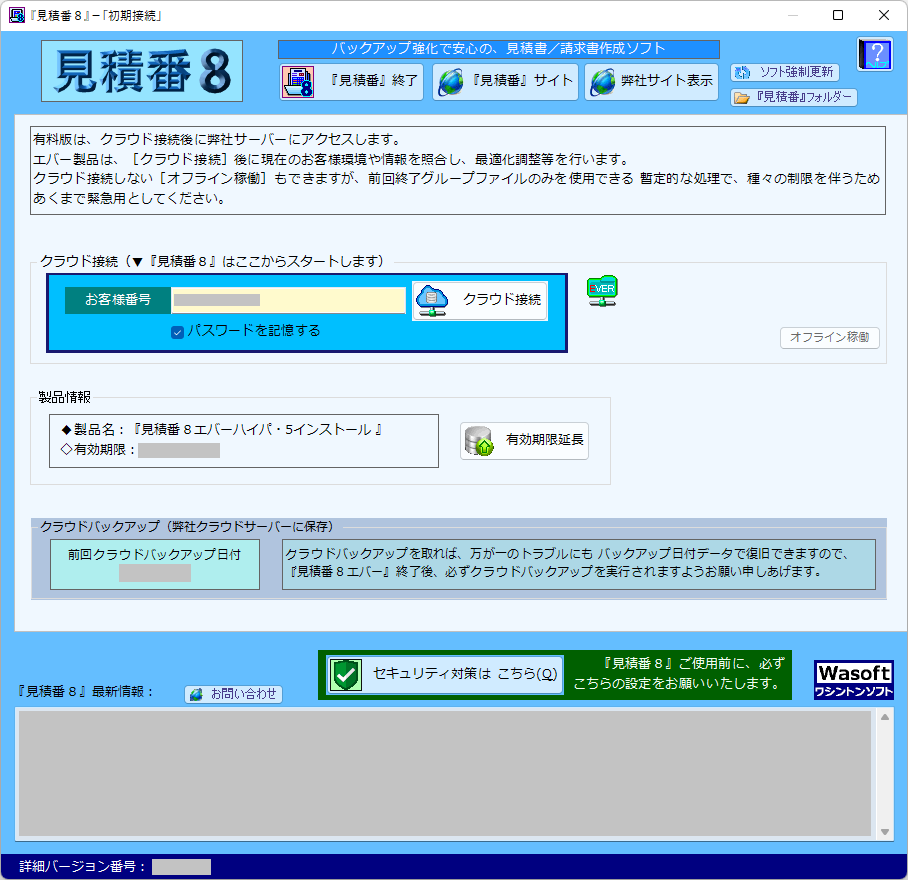
Task: Click the 前回クラウドバックアップ日付 box
Action: pyautogui.click(x=155, y=564)
